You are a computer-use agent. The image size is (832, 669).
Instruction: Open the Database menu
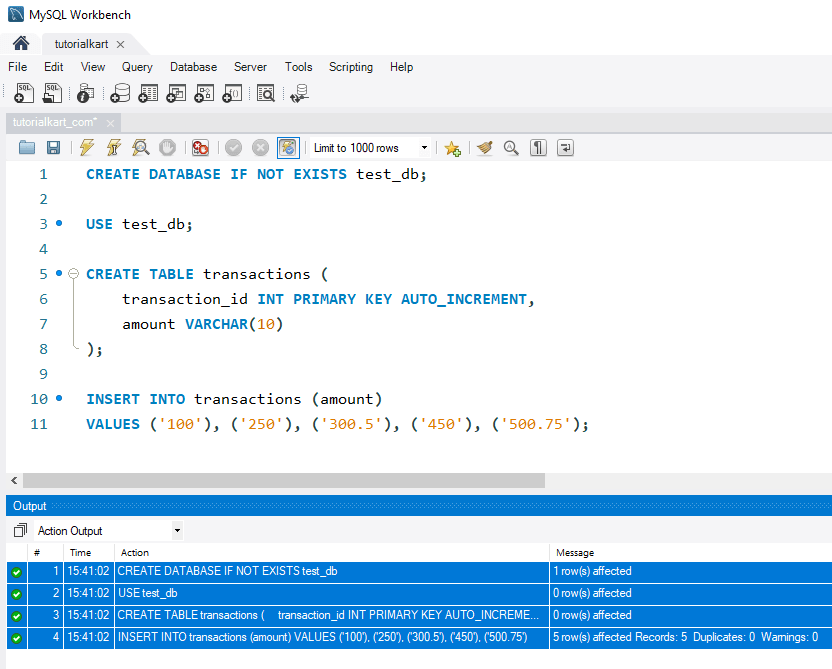point(193,67)
